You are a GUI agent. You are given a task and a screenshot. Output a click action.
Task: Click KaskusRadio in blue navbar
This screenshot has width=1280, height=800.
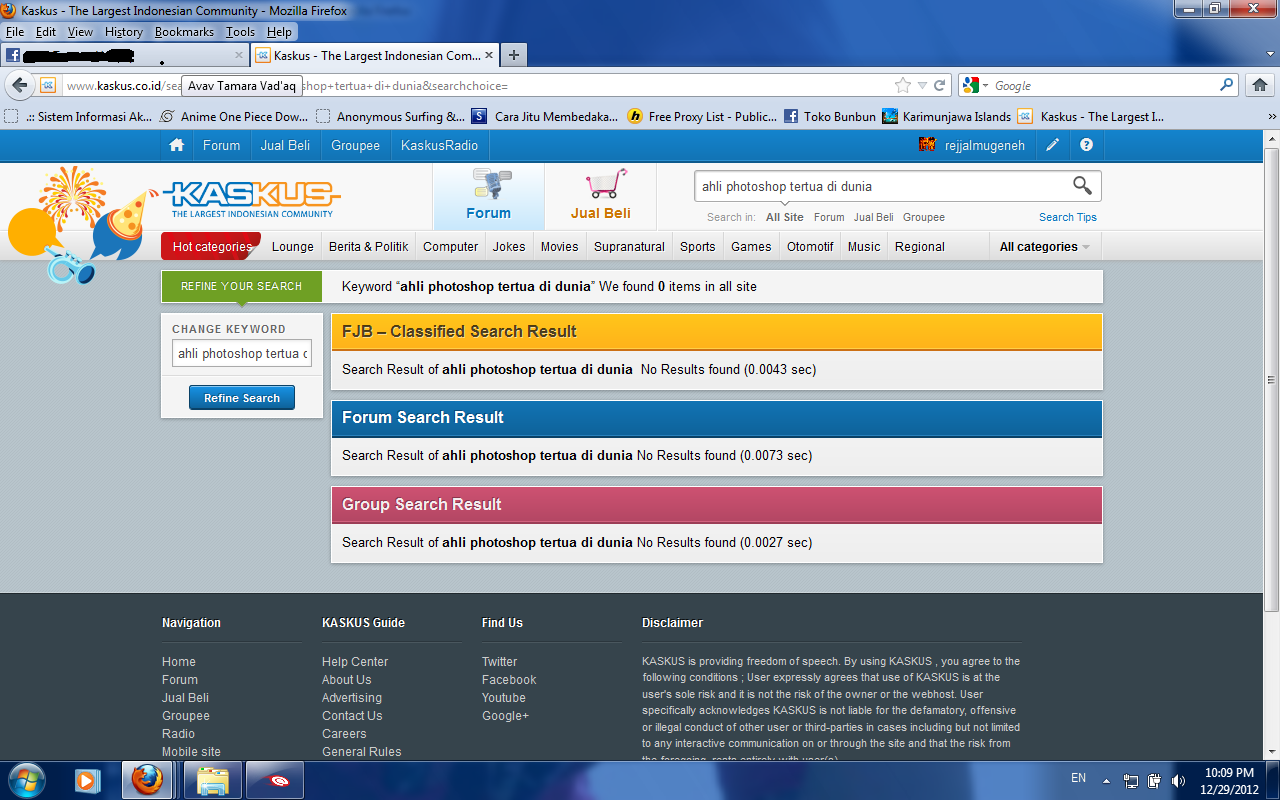pos(439,145)
